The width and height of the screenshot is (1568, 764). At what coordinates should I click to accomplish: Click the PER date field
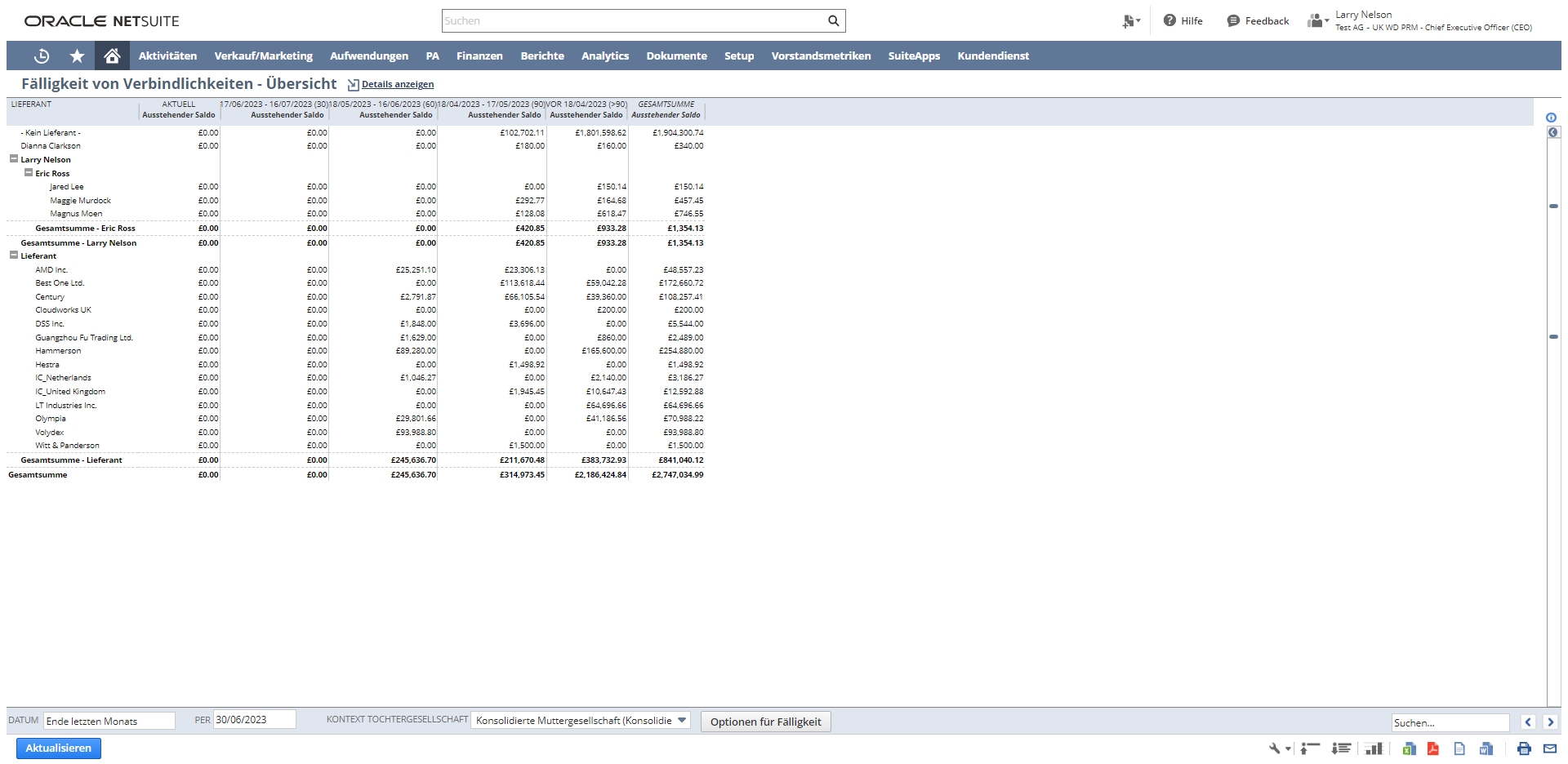coord(254,720)
